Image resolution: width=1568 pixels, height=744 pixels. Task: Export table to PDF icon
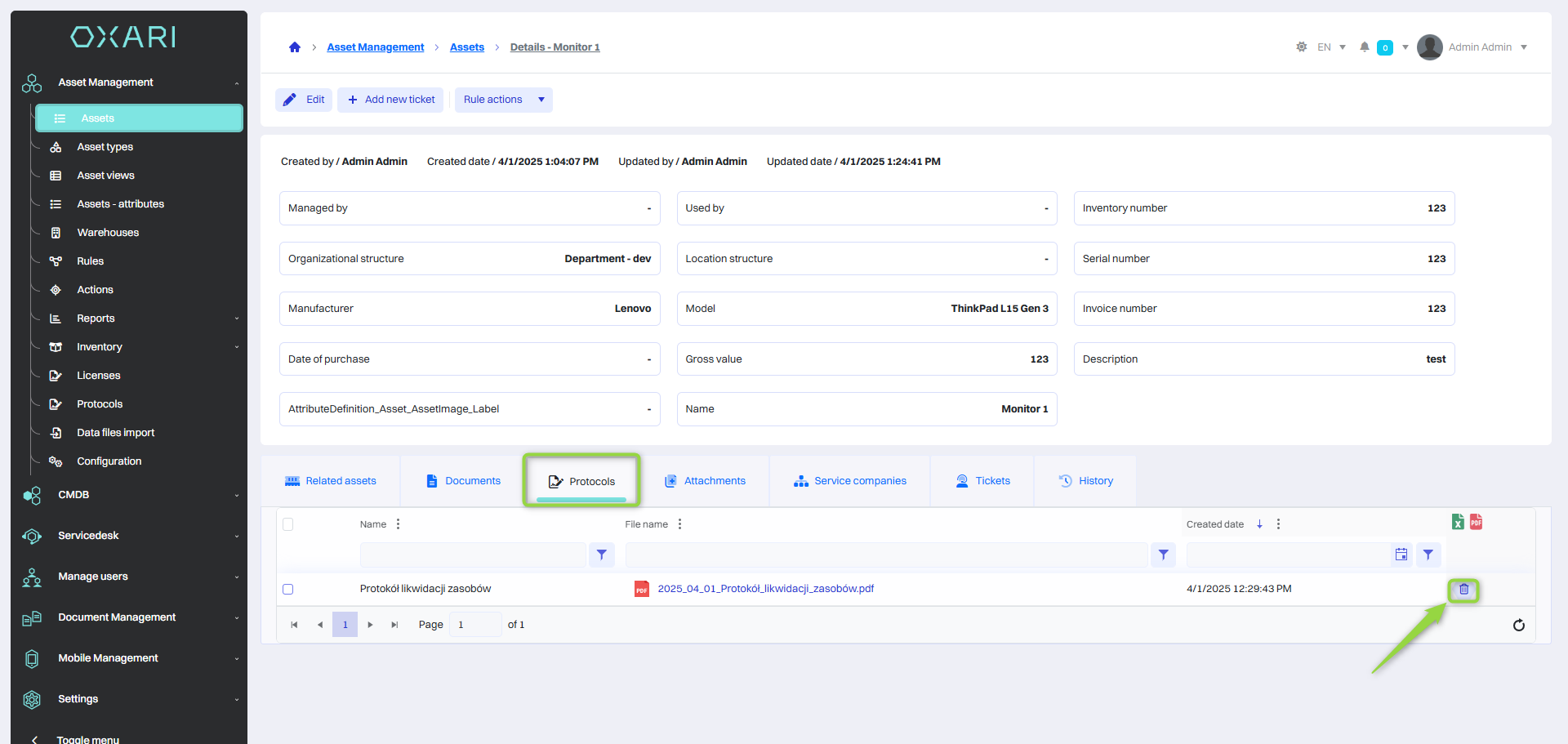click(x=1476, y=523)
